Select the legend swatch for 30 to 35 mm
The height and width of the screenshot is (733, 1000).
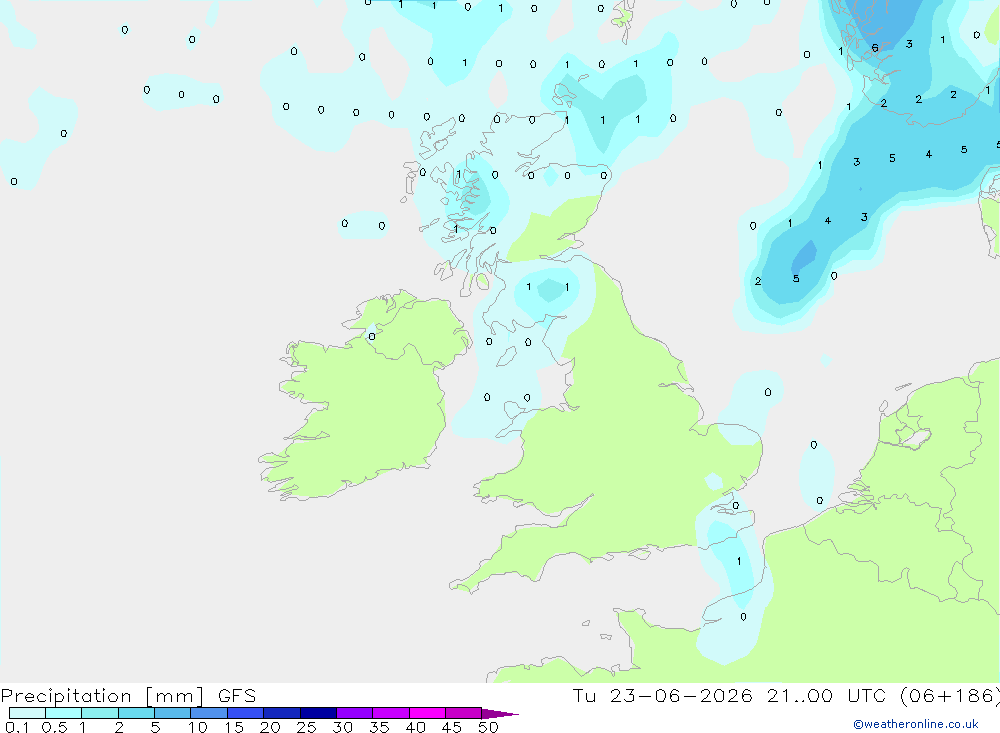(x=355, y=713)
